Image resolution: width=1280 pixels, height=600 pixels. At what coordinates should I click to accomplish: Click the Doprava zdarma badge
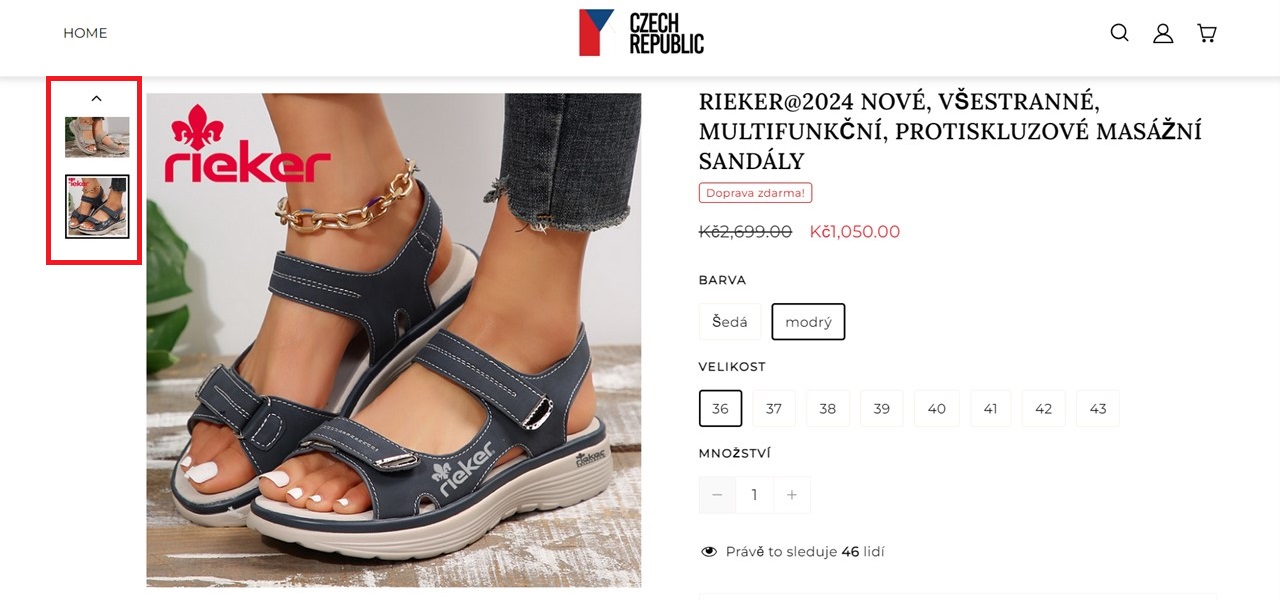click(x=755, y=193)
